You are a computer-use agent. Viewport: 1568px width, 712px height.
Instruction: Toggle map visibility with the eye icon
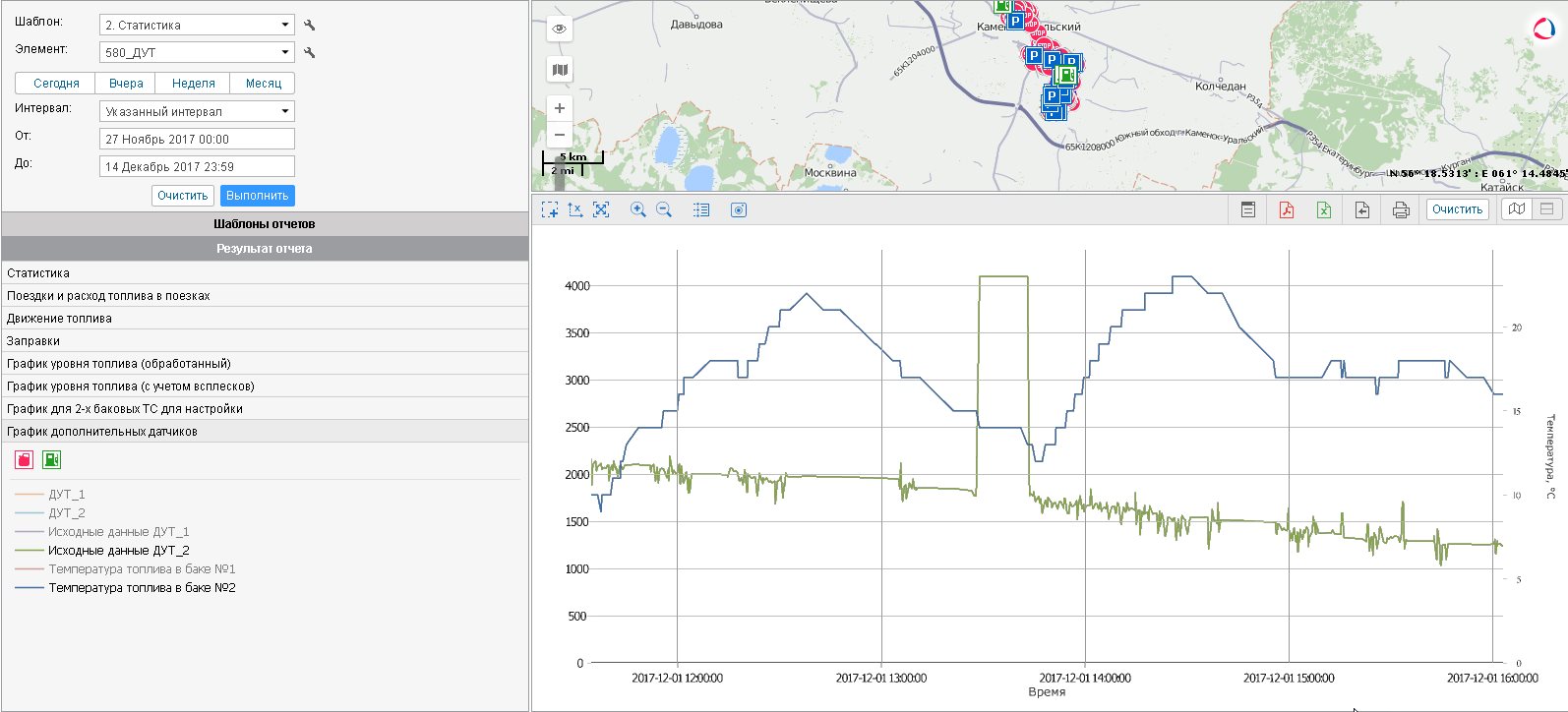560,29
